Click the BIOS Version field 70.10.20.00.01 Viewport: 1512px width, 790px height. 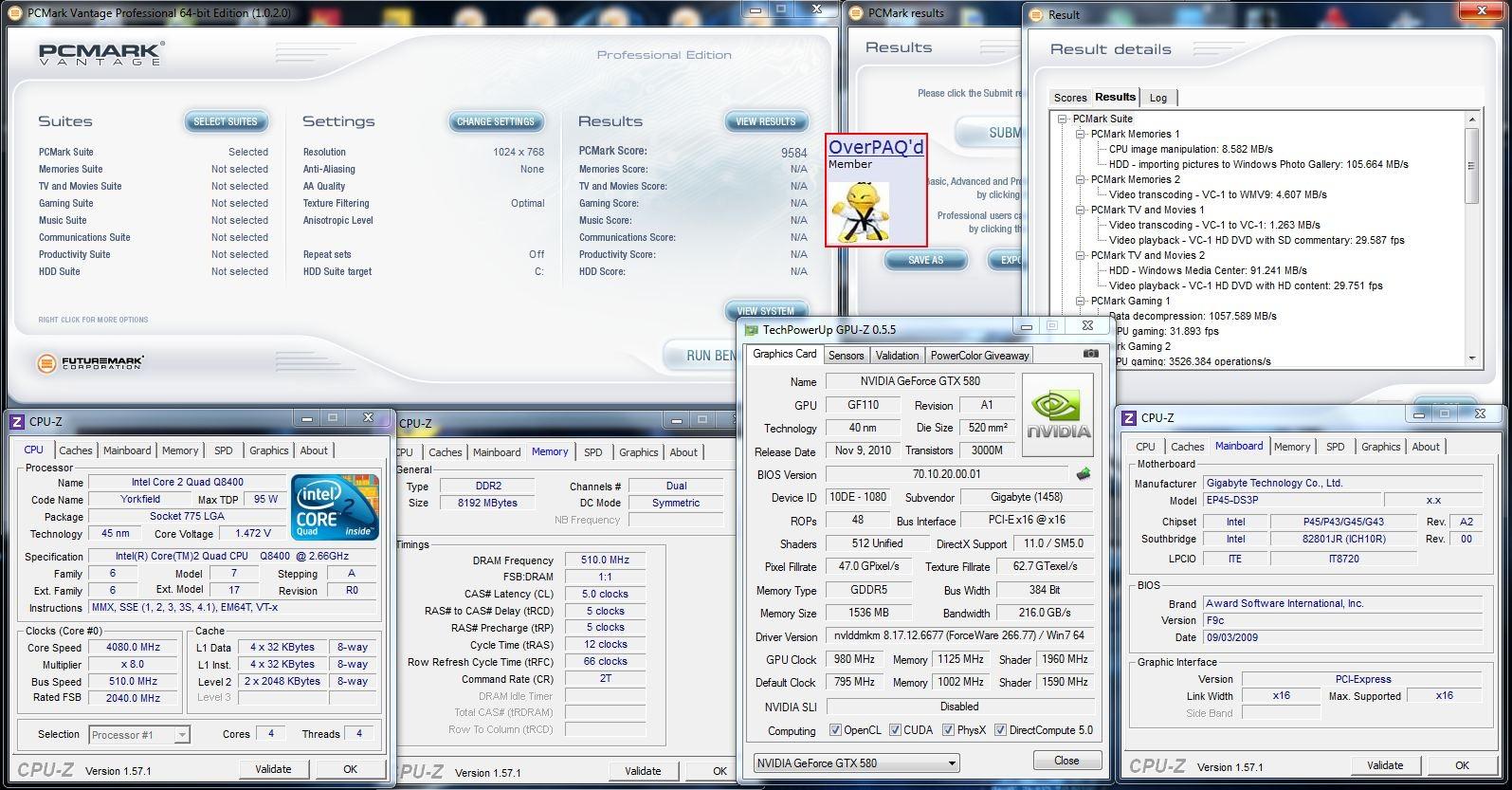pos(947,474)
